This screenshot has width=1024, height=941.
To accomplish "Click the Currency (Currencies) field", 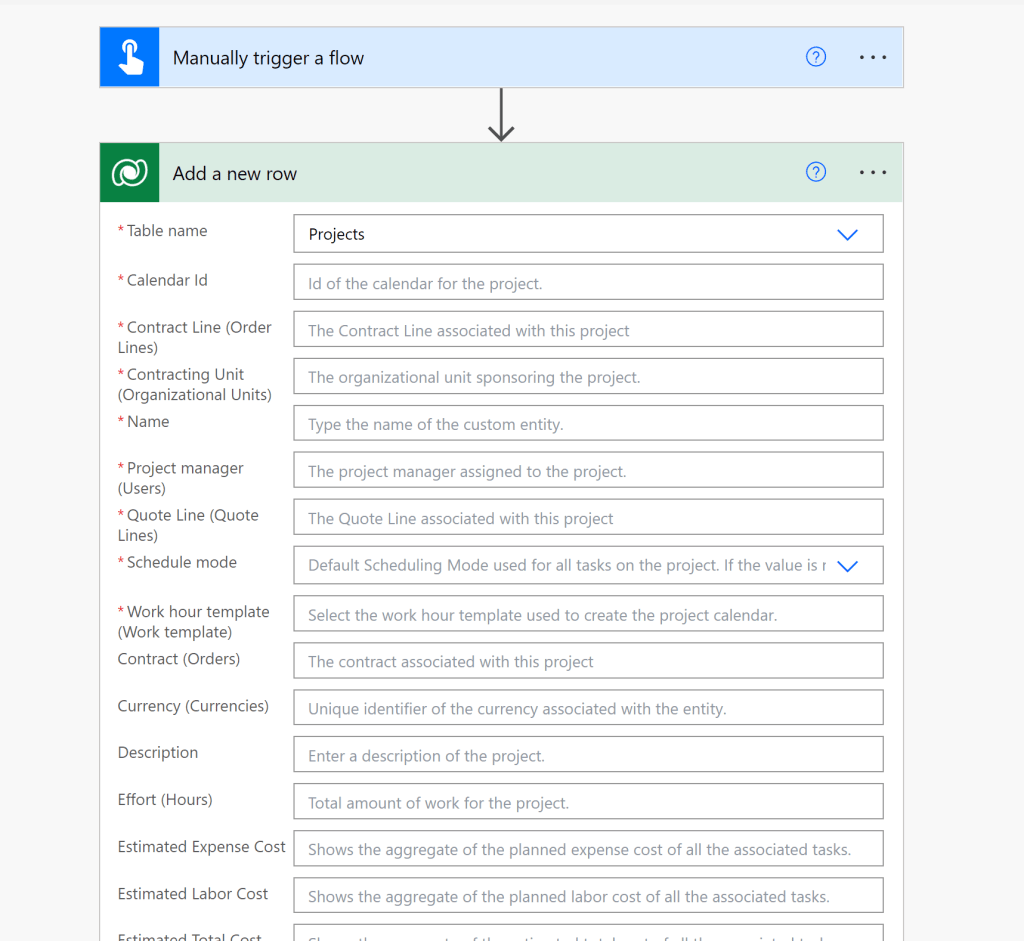I will pos(588,708).
